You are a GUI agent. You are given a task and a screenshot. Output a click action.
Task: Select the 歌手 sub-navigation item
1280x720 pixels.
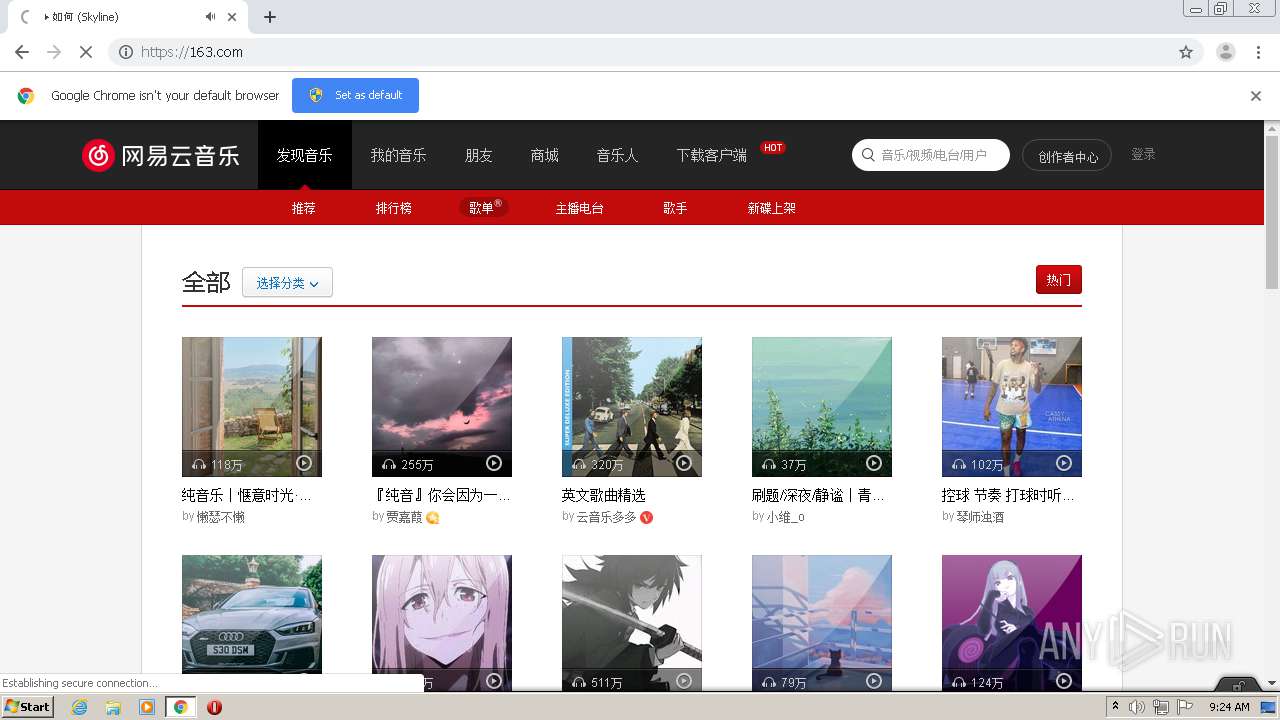675,208
